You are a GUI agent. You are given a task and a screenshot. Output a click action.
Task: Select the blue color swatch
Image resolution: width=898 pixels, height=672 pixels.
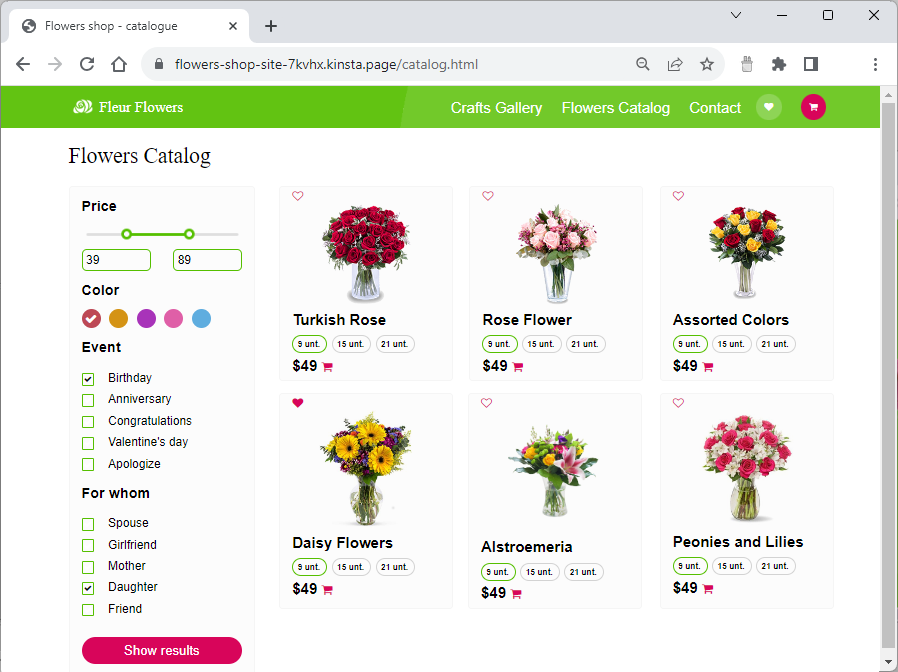pyautogui.click(x=201, y=319)
